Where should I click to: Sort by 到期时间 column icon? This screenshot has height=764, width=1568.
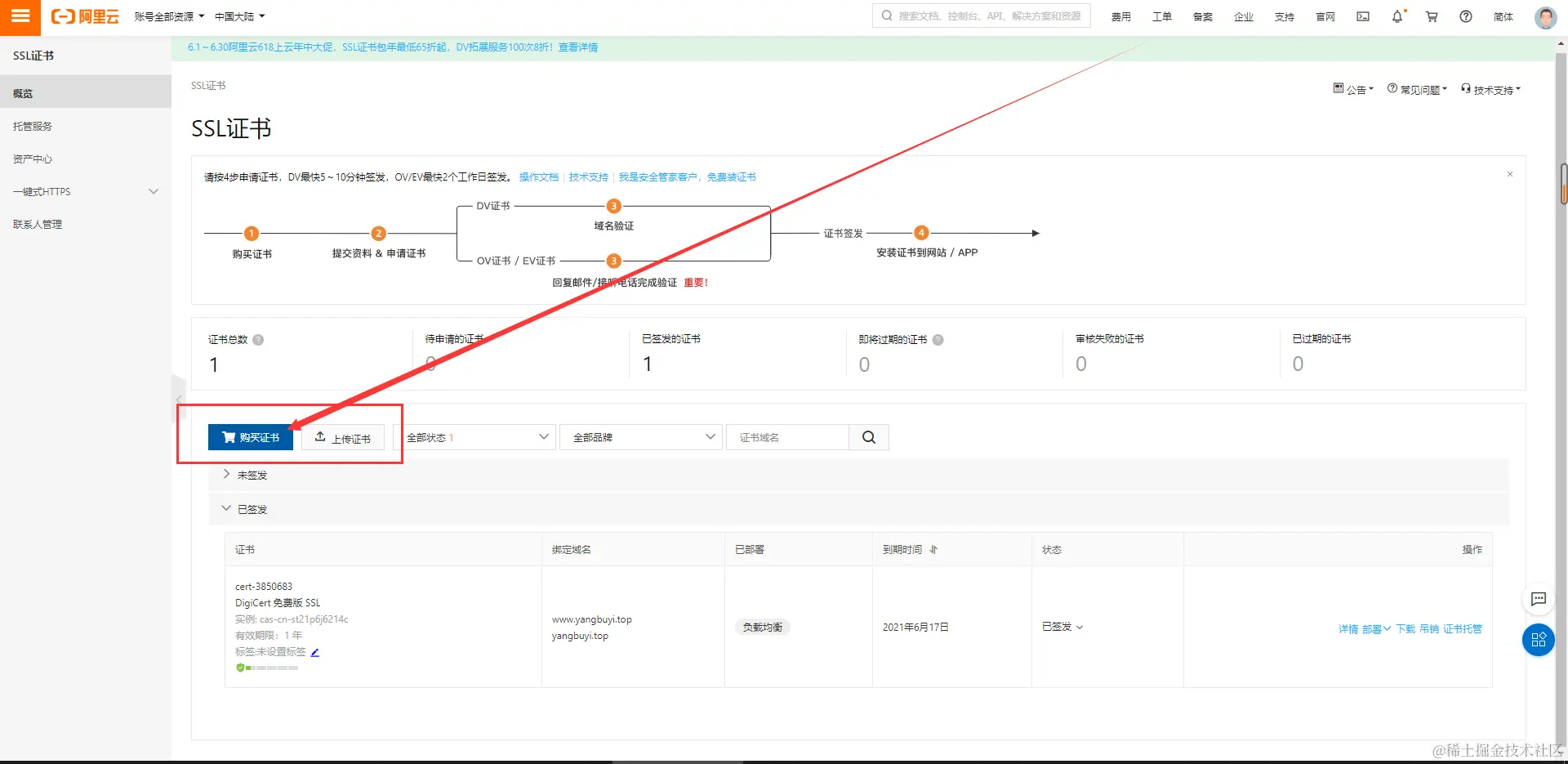pos(933,550)
